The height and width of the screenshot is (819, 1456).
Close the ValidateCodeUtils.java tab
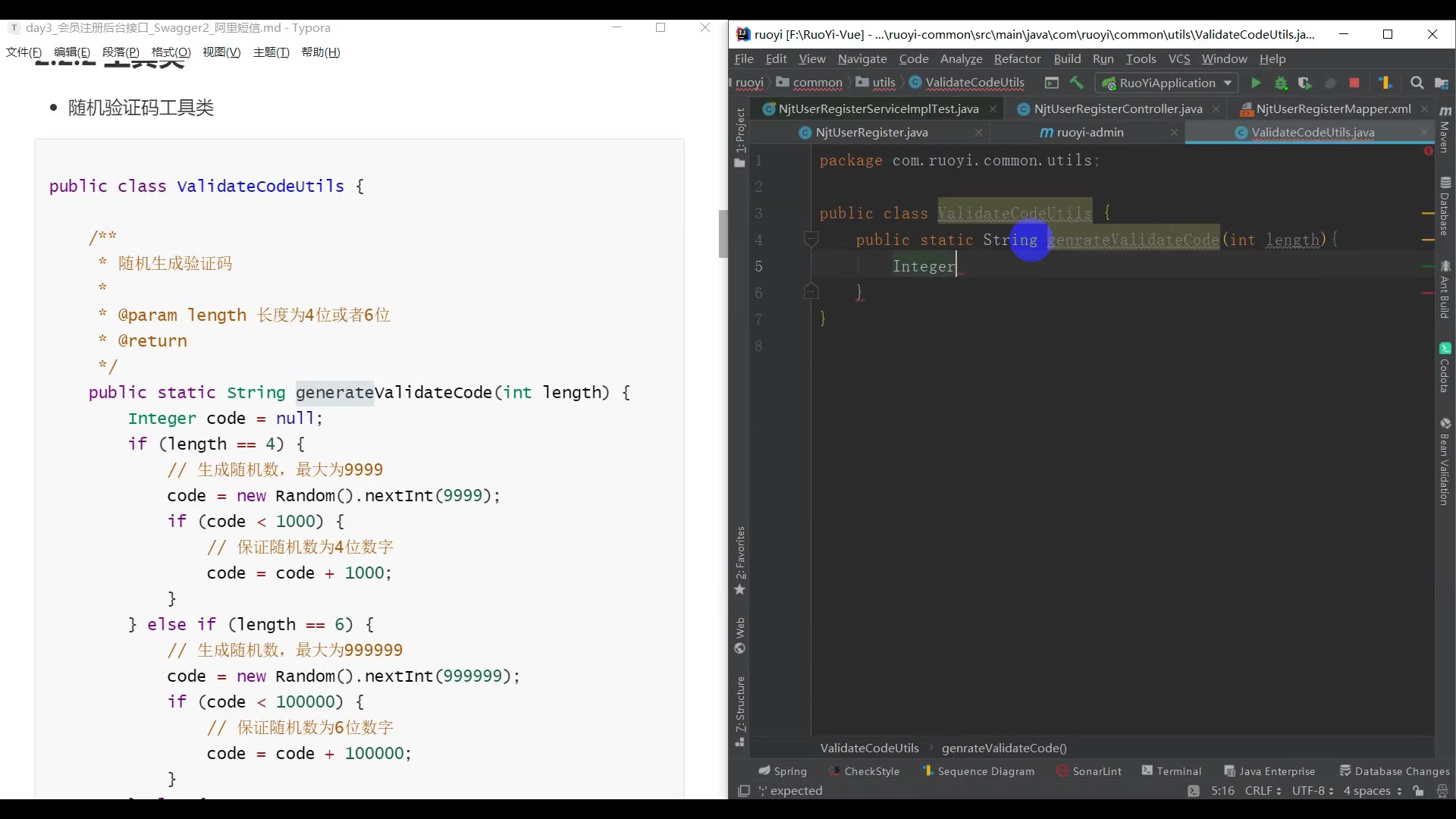tap(1424, 133)
